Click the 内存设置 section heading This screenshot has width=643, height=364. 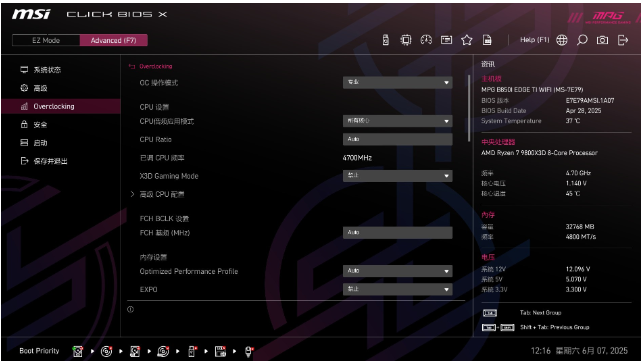coord(153,257)
